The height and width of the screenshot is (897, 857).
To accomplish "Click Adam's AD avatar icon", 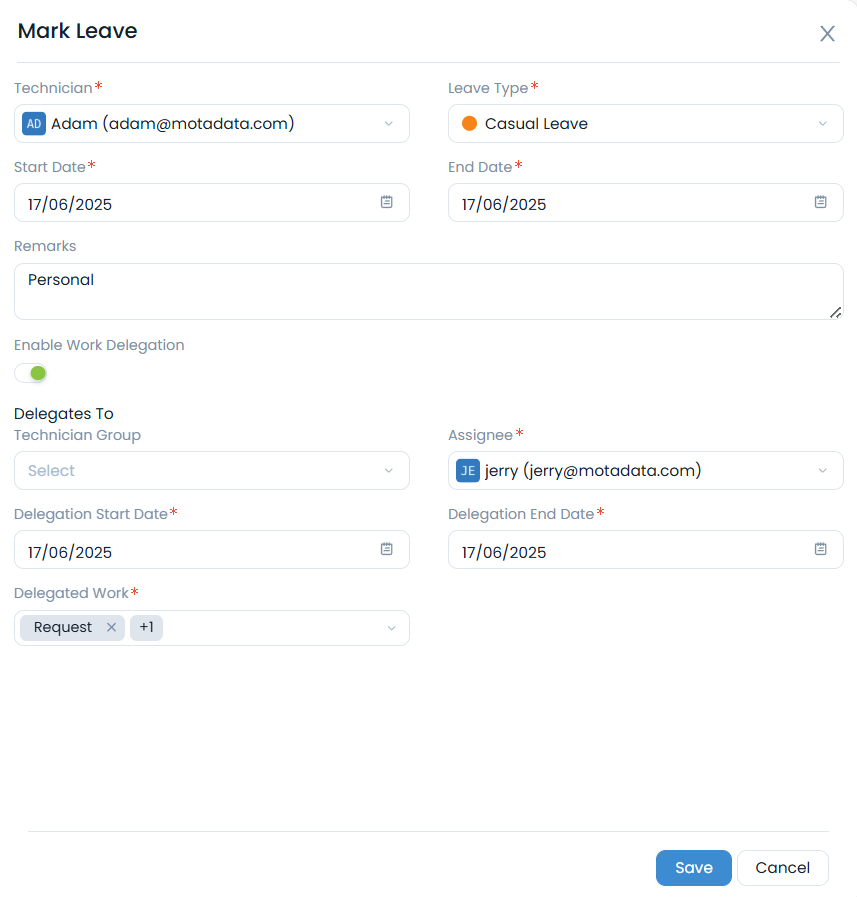I will coord(34,124).
